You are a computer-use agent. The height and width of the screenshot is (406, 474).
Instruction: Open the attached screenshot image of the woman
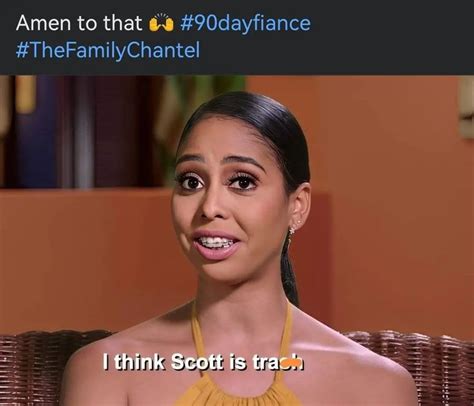click(237, 240)
